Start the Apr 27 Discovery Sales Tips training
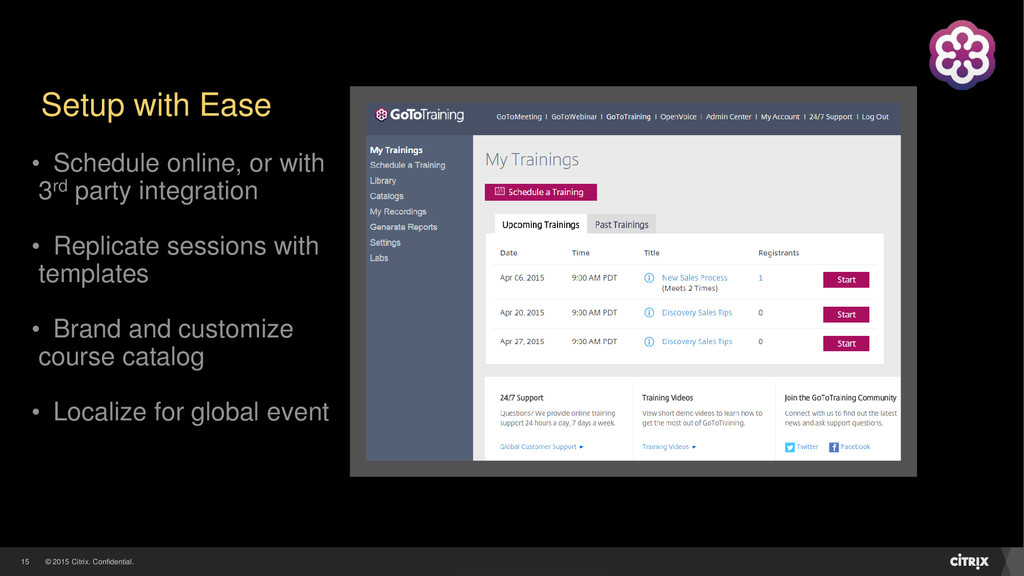 [846, 344]
